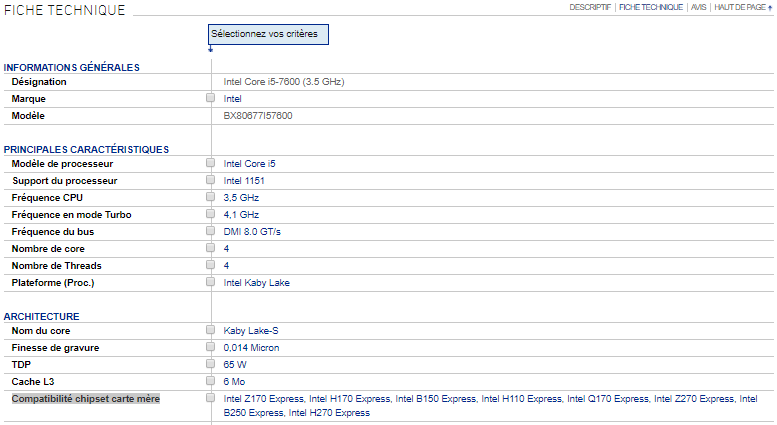Click the Nombre de Threads value 4
777x425 pixels.
pyautogui.click(x=226, y=266)
